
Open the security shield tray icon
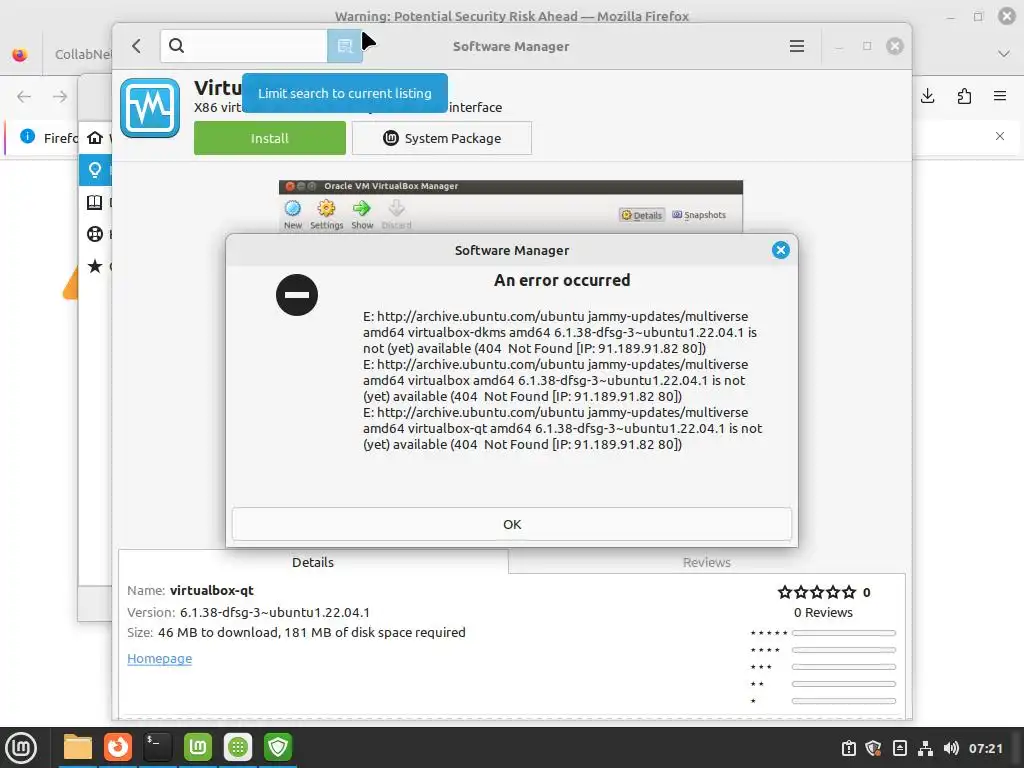tap(874, 748)
